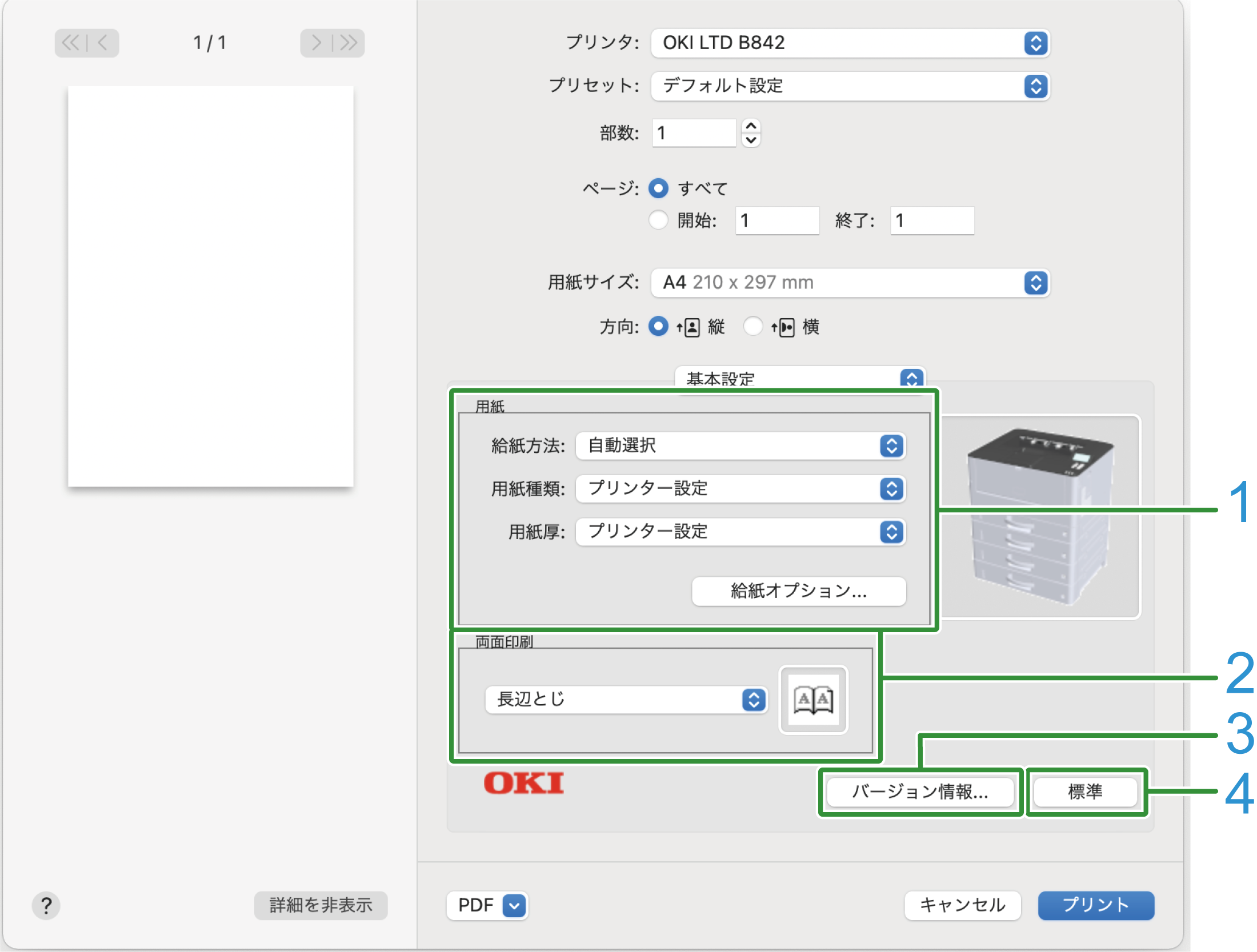Click the 終了 end page field
Image resolution: width=1257 pixels, height=952 pixels.
point(932,220)
